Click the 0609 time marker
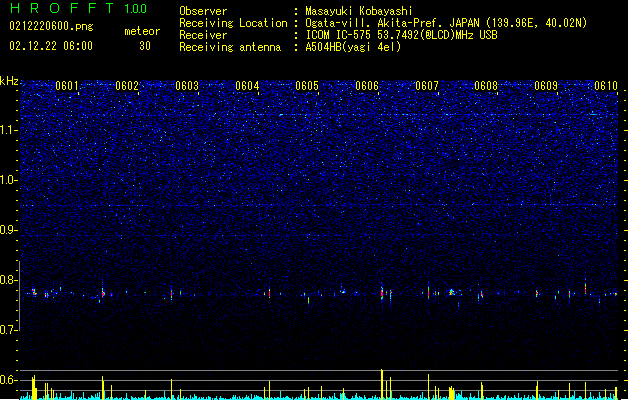The width and height of the screenshot is (629, 400). 546,86
